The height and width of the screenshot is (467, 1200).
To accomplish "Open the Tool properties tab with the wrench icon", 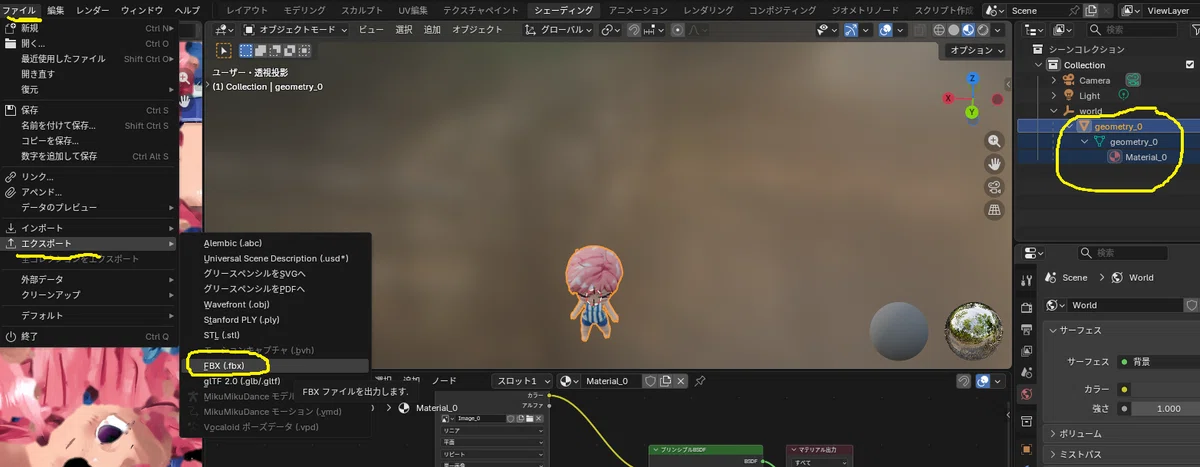I will pyautogui.click(x=1026, y=280).
